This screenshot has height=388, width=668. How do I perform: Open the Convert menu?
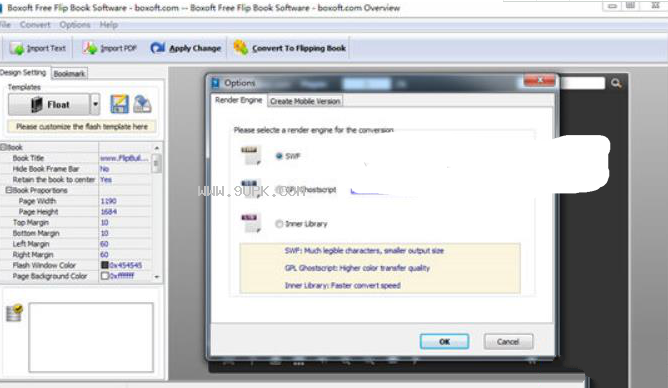(35, 25)
